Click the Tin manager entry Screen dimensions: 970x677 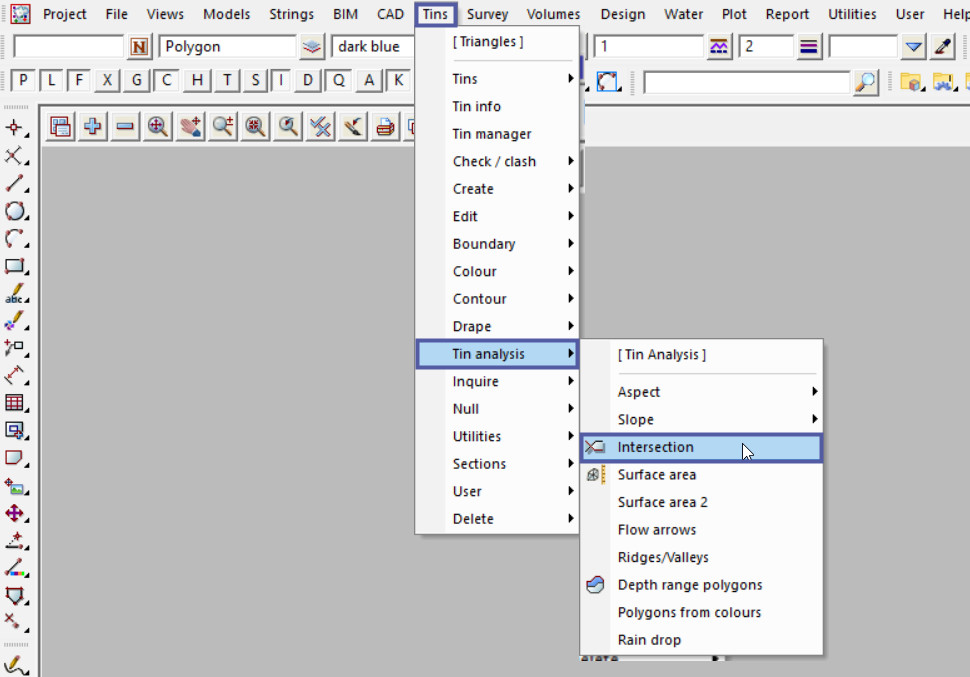pos(492,134)
